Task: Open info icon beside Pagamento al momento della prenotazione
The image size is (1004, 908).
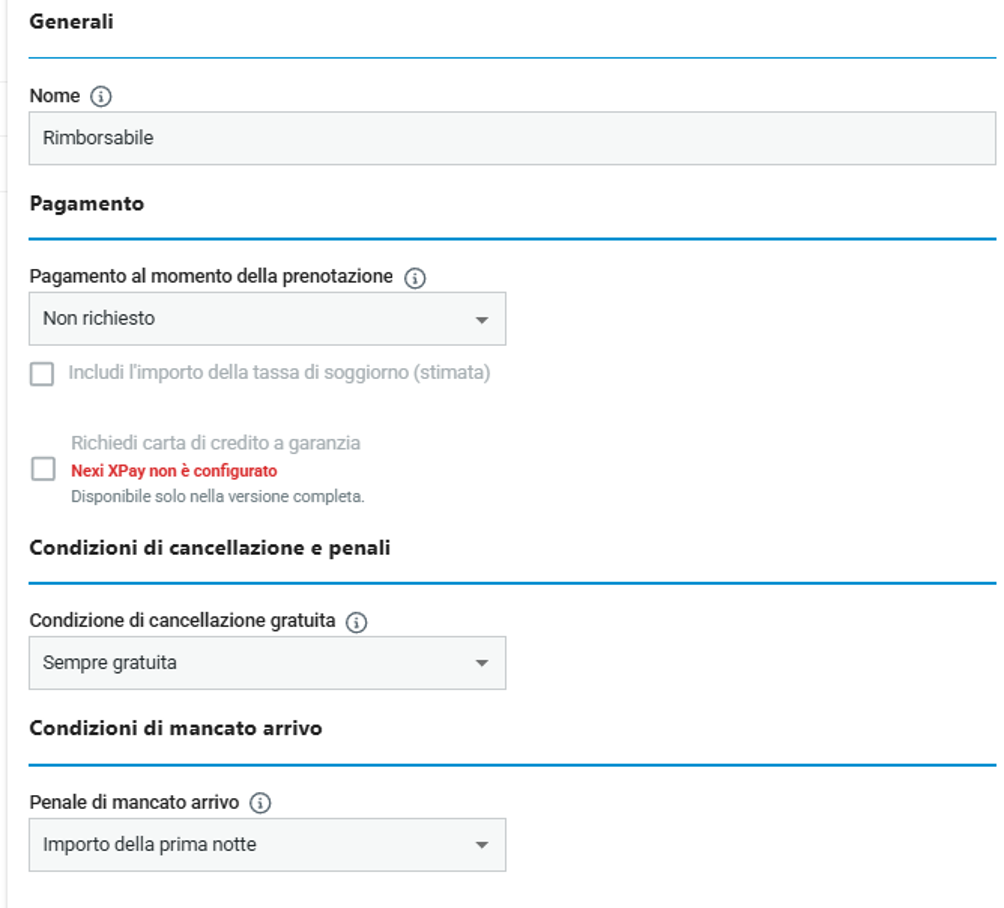Action: (x=415, y=278)
